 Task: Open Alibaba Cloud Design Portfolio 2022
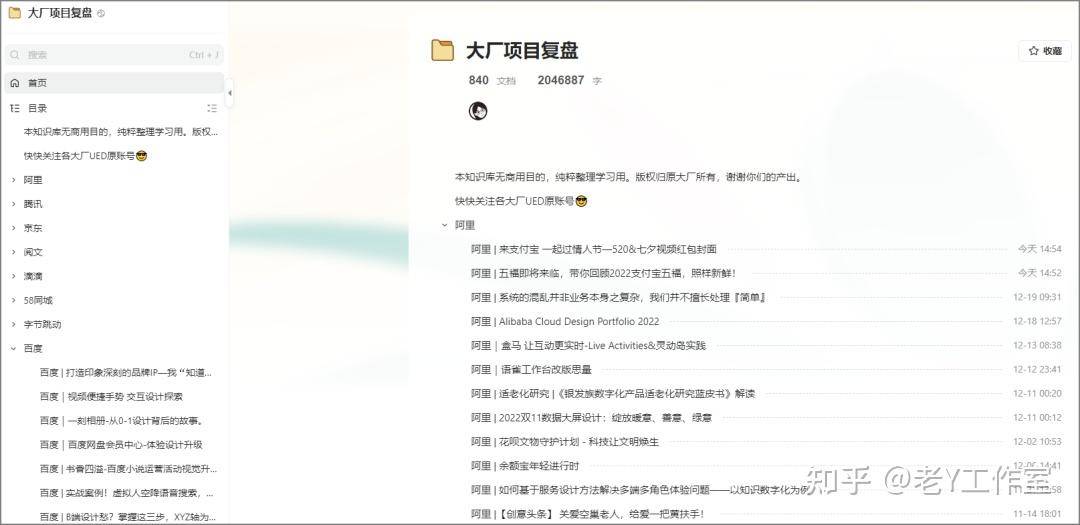565,321
